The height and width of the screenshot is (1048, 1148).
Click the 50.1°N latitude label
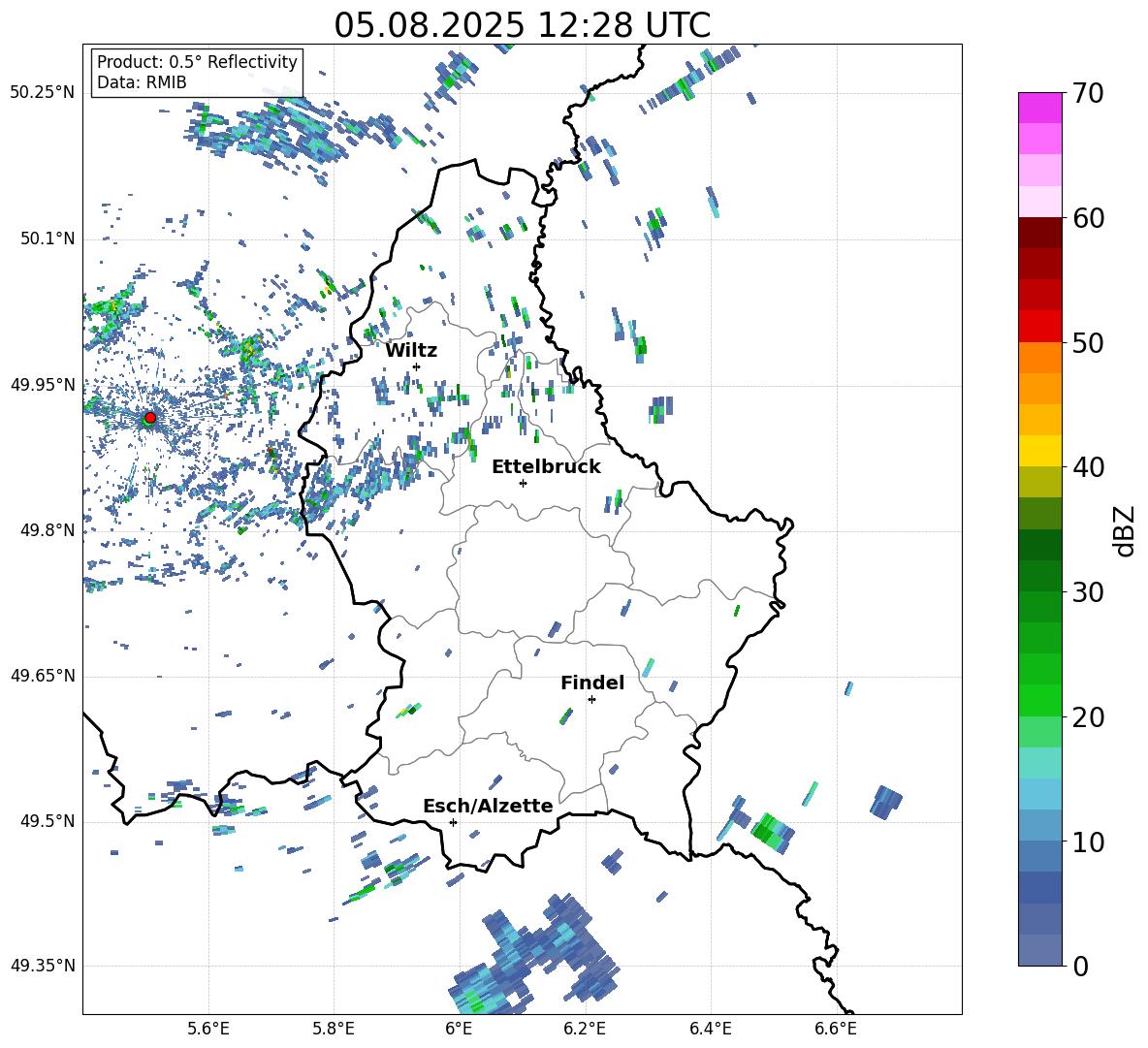pyautogui.click(x=48, y=238)
